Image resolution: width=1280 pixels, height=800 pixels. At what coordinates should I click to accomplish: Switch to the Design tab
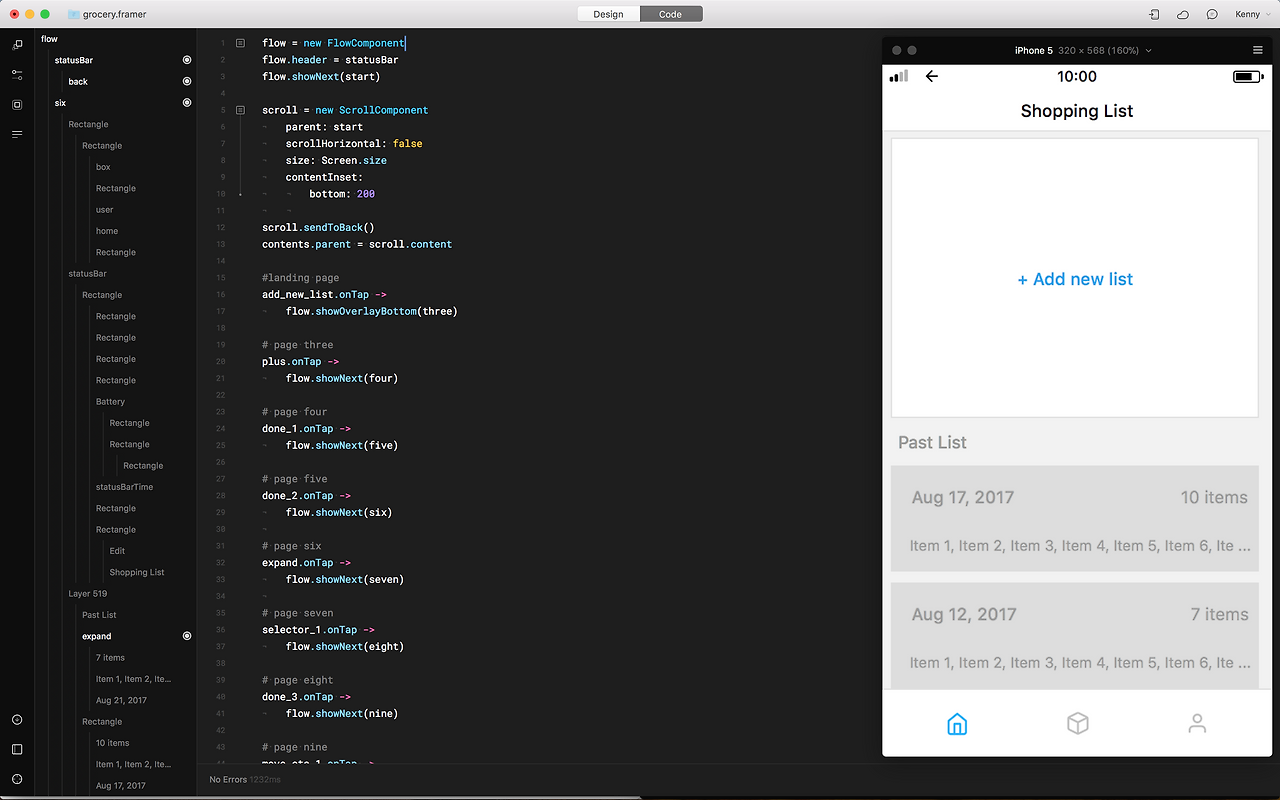click(608, 14)
